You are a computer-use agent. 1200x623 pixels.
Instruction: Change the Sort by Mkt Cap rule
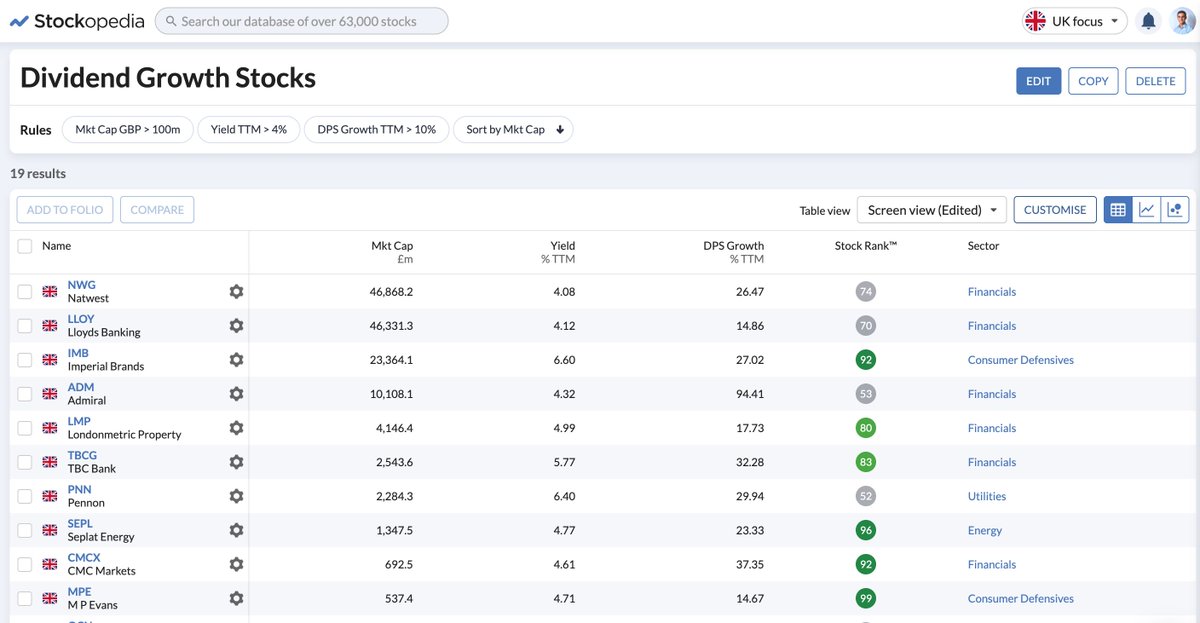pos(513,130)
